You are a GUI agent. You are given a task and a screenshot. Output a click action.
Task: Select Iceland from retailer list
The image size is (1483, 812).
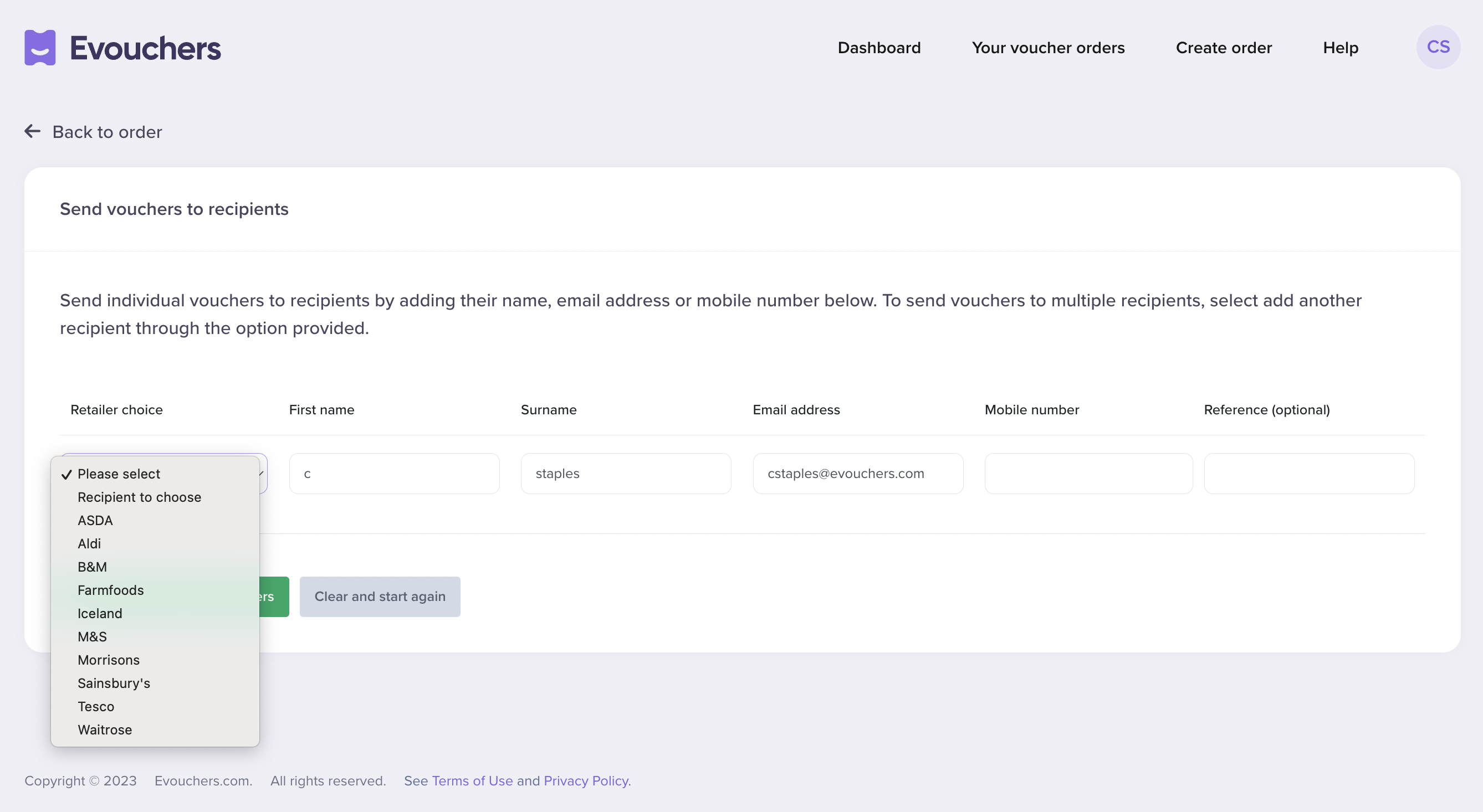point(155,614)
